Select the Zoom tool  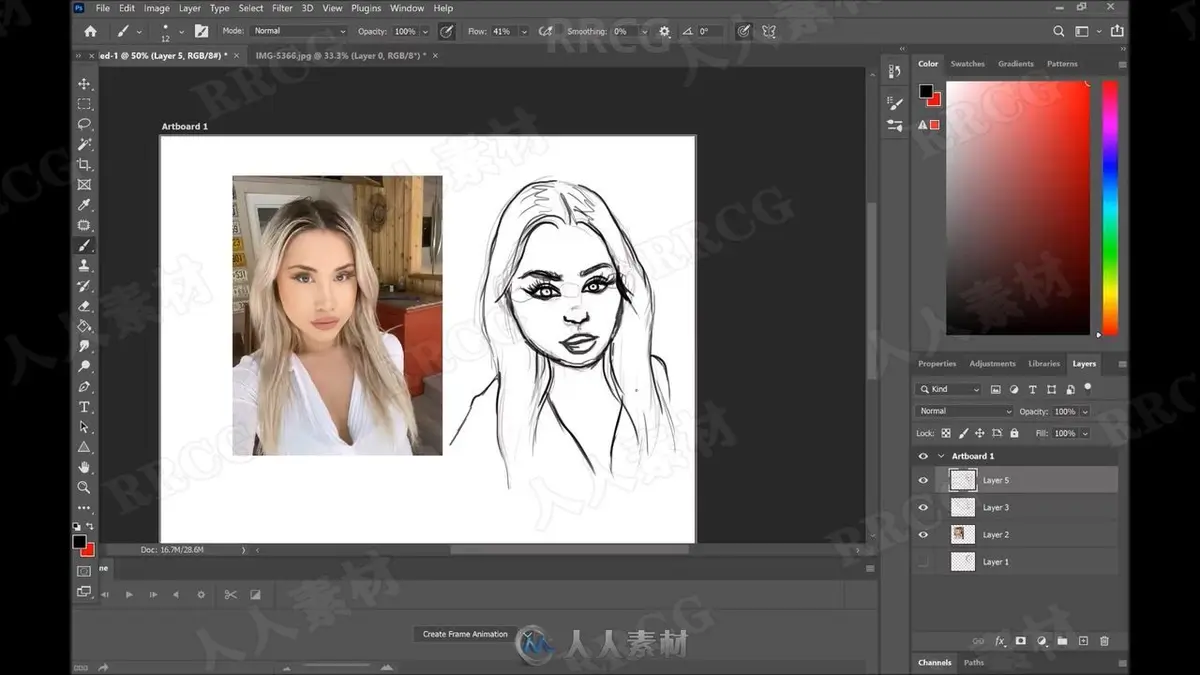coord(84,487)
